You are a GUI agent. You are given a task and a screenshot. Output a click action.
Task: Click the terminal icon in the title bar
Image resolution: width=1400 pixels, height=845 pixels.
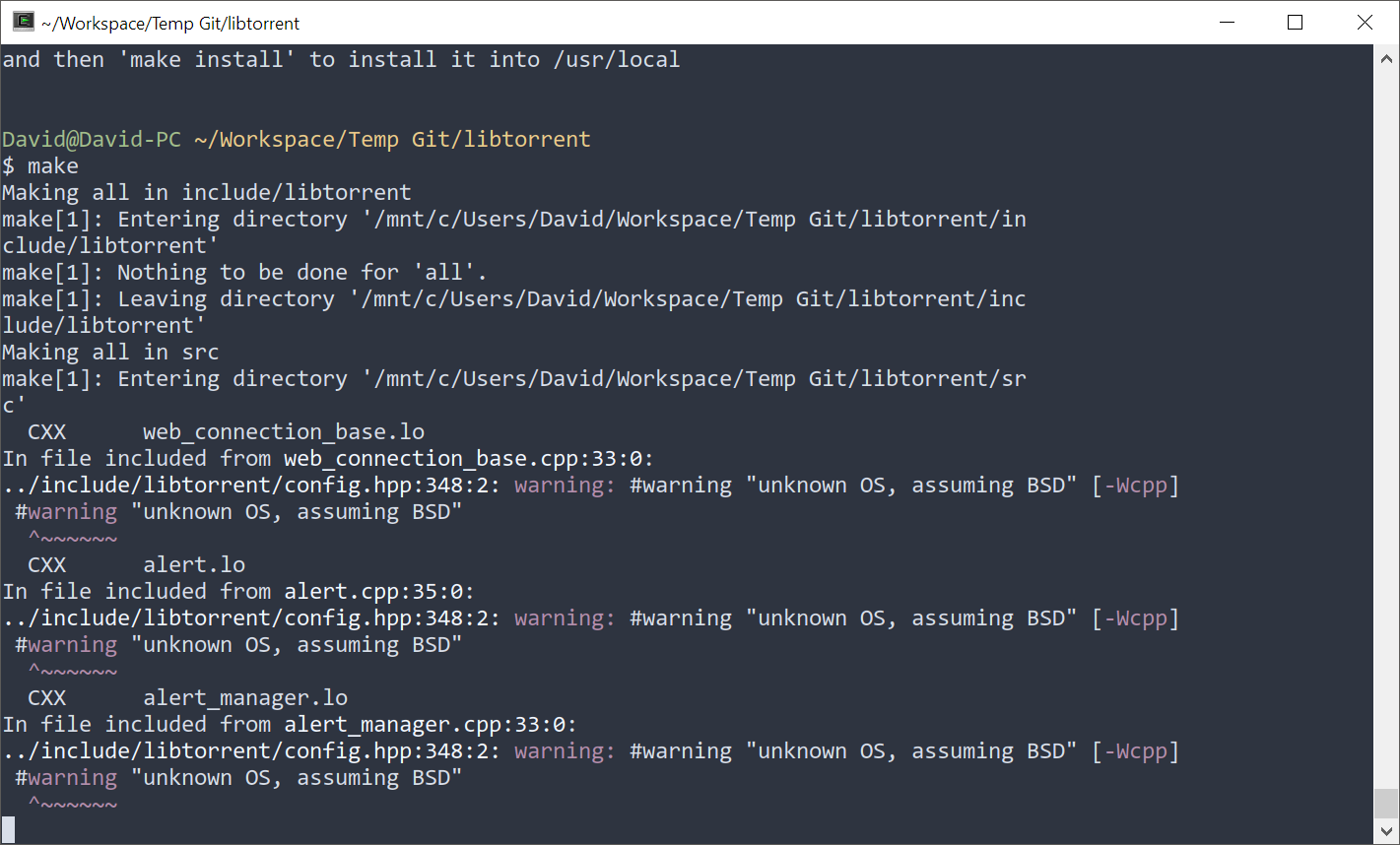tap(22, 22)
